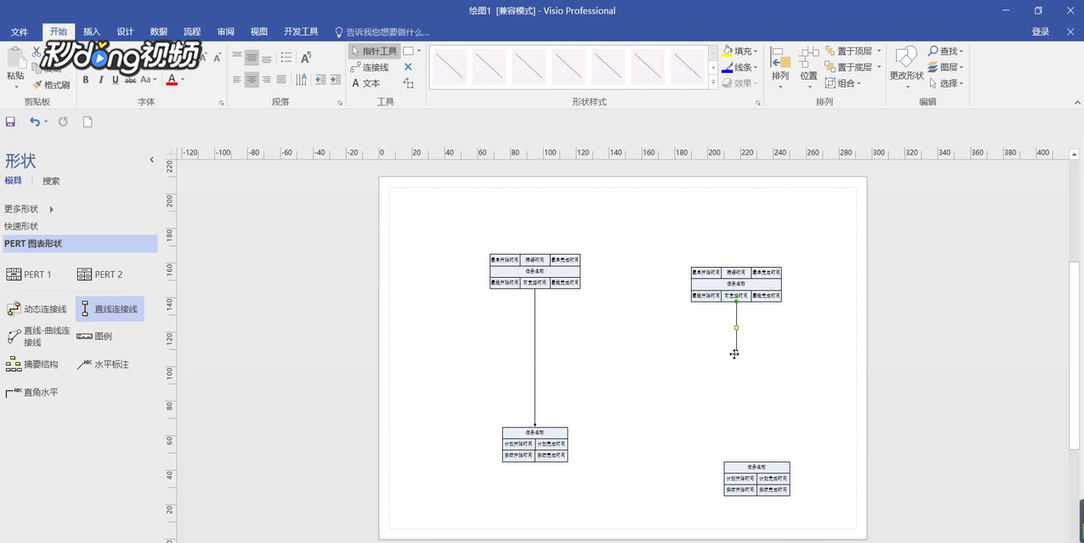1084x543 pixels.
Task: Choose the fourth shape style thumbnail
Action: coord(568,67)
